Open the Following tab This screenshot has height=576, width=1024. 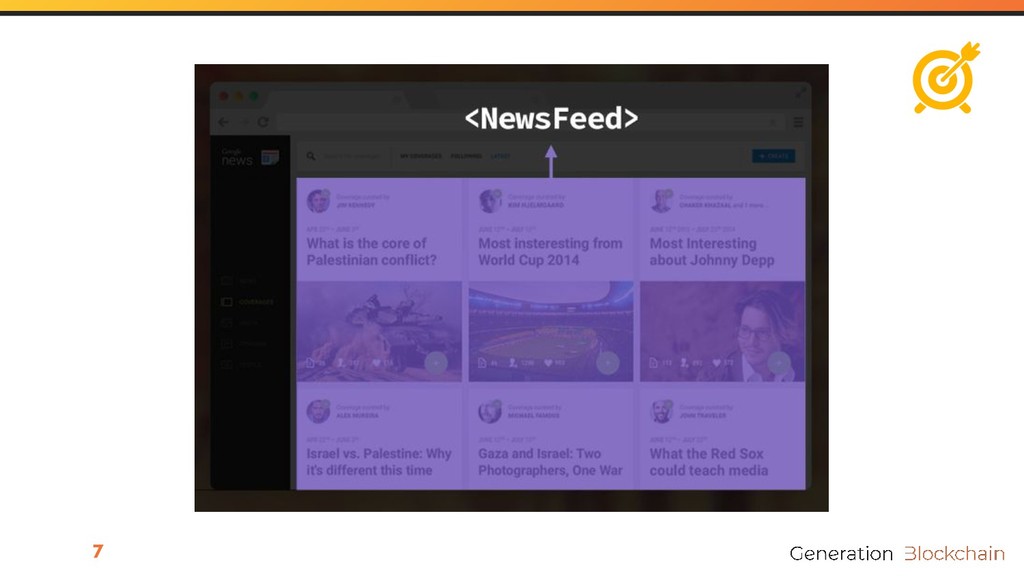pos(466,156)
